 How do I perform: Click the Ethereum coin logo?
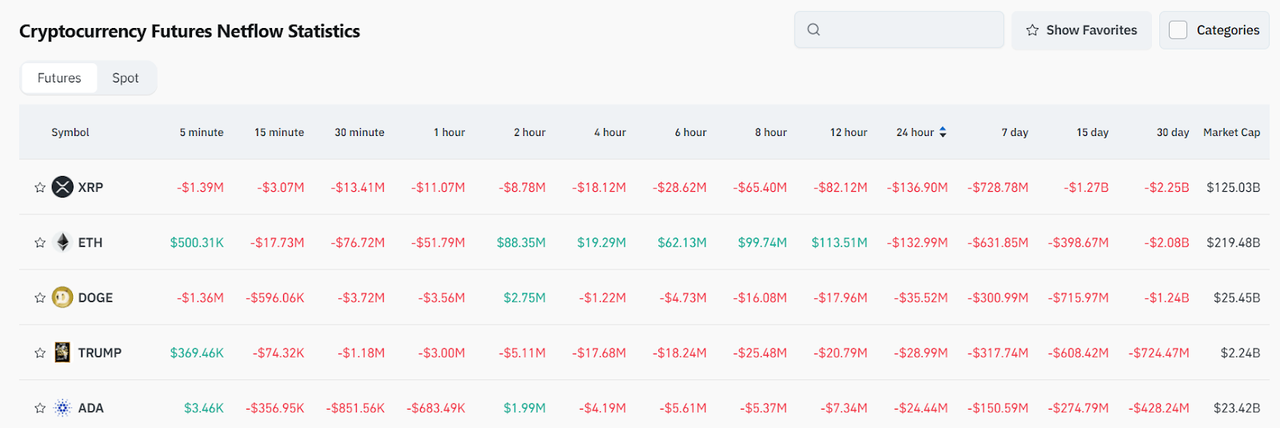click(x=63, y=242)
